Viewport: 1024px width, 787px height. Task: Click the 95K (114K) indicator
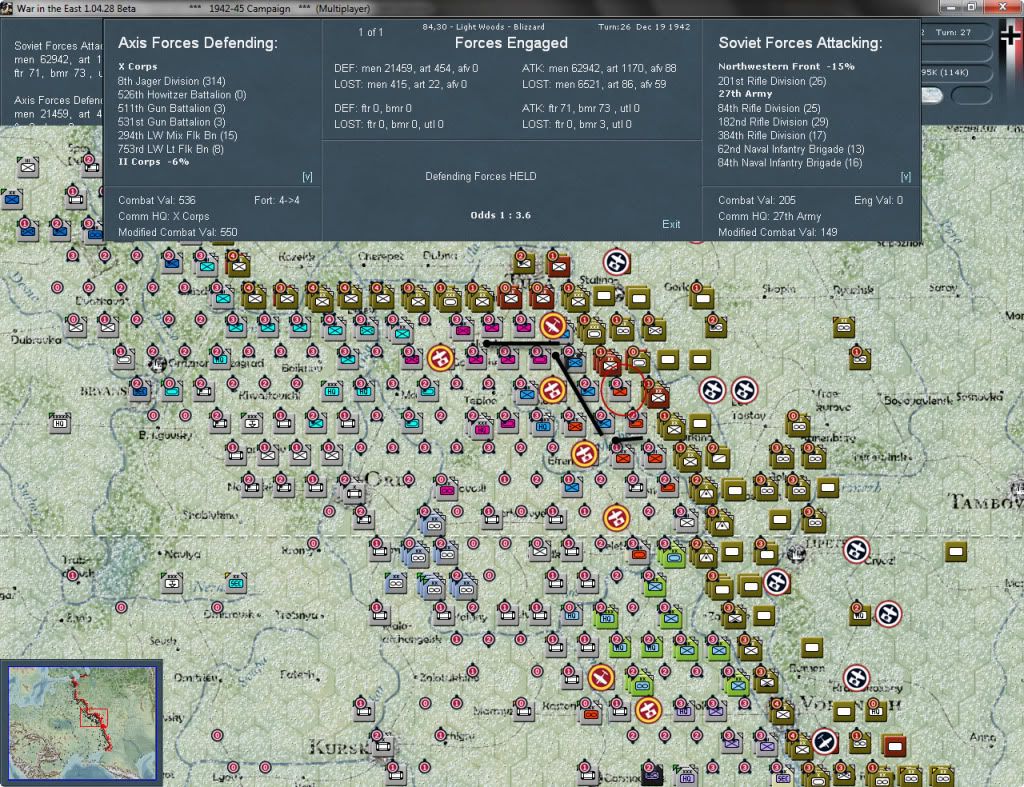tap(944, 72)
